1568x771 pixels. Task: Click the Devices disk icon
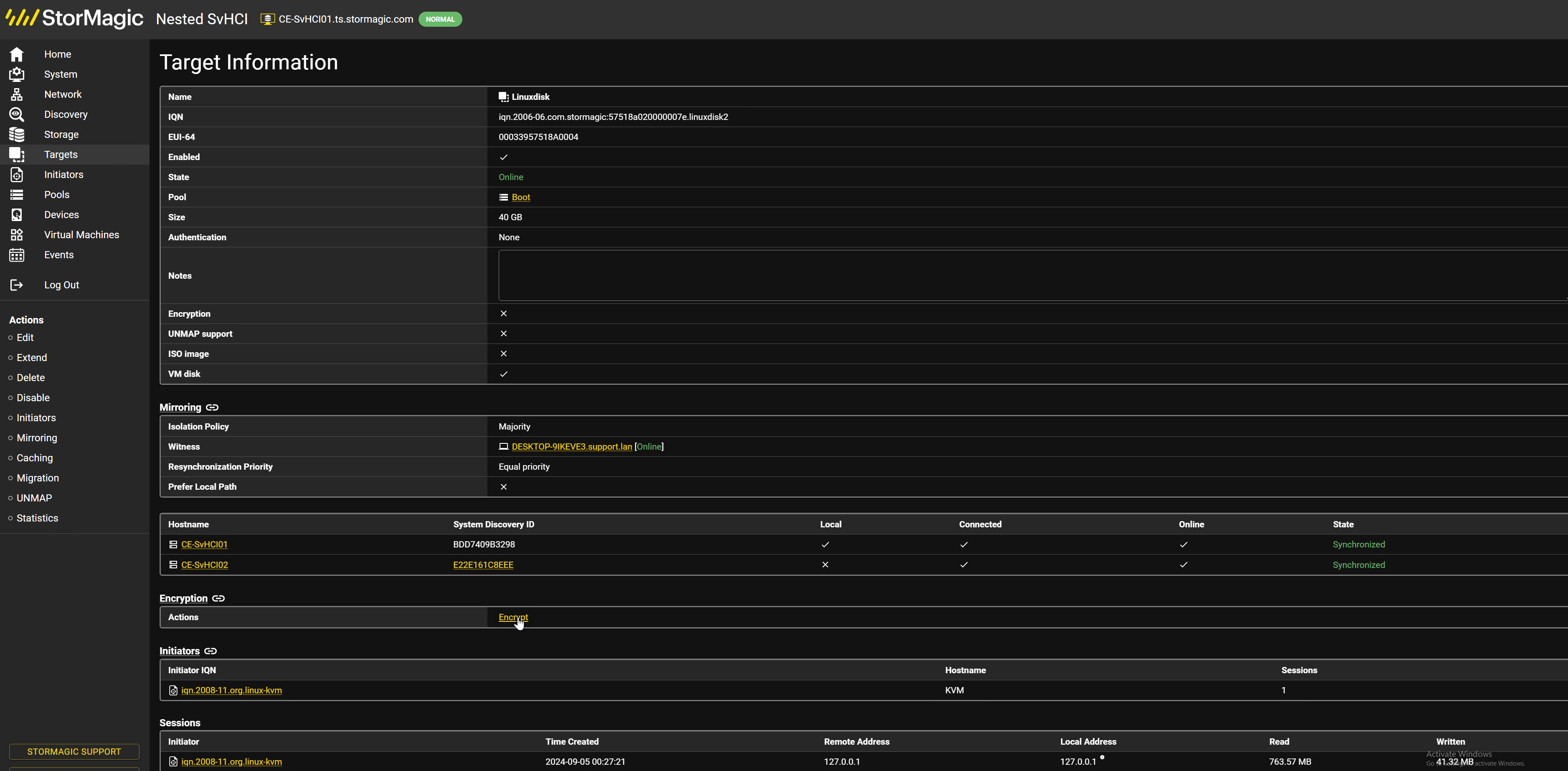coord(16,215)
